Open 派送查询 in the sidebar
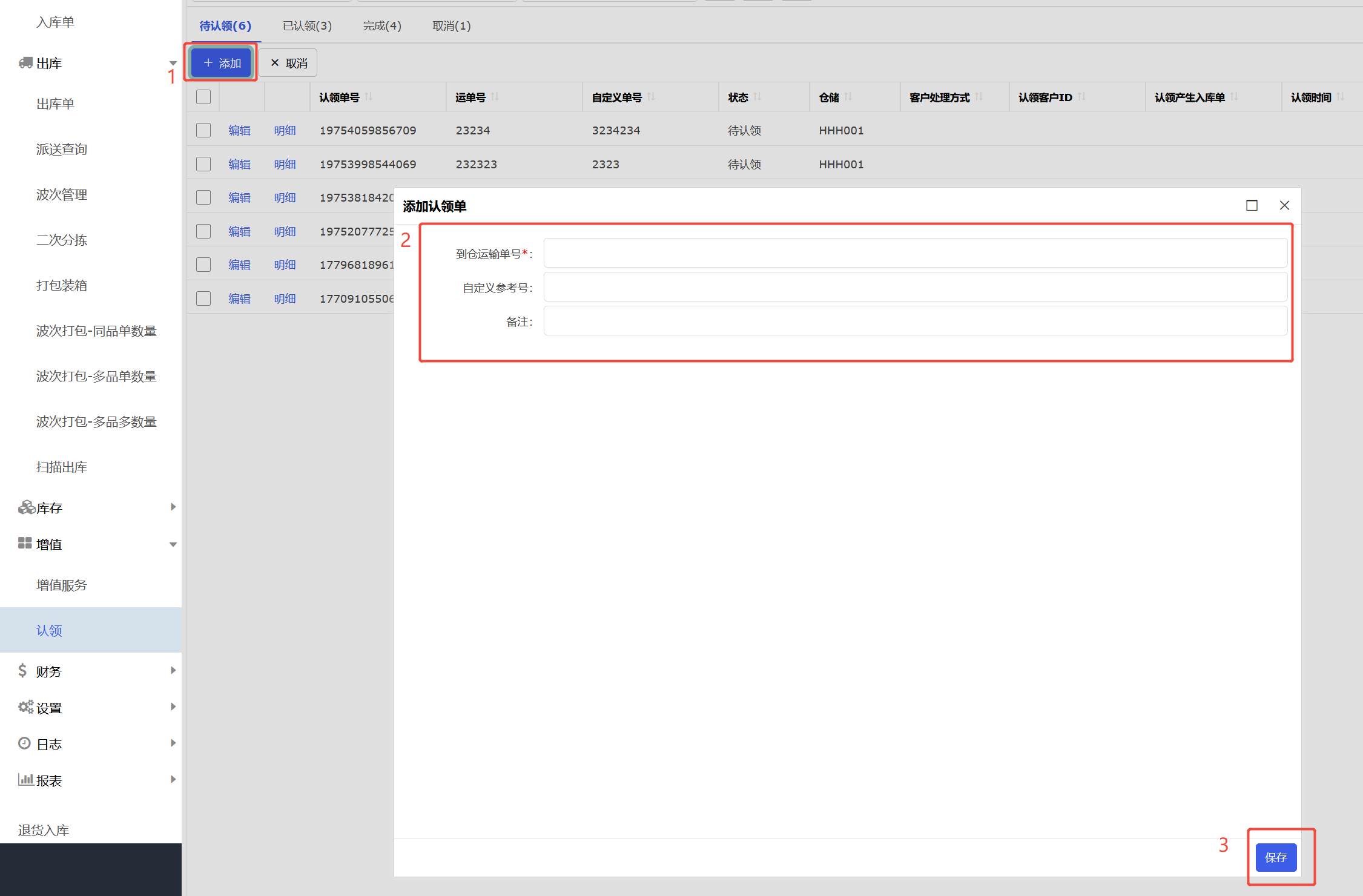Viewport: 1363px width, 896px height. click(x=62, y=150)
